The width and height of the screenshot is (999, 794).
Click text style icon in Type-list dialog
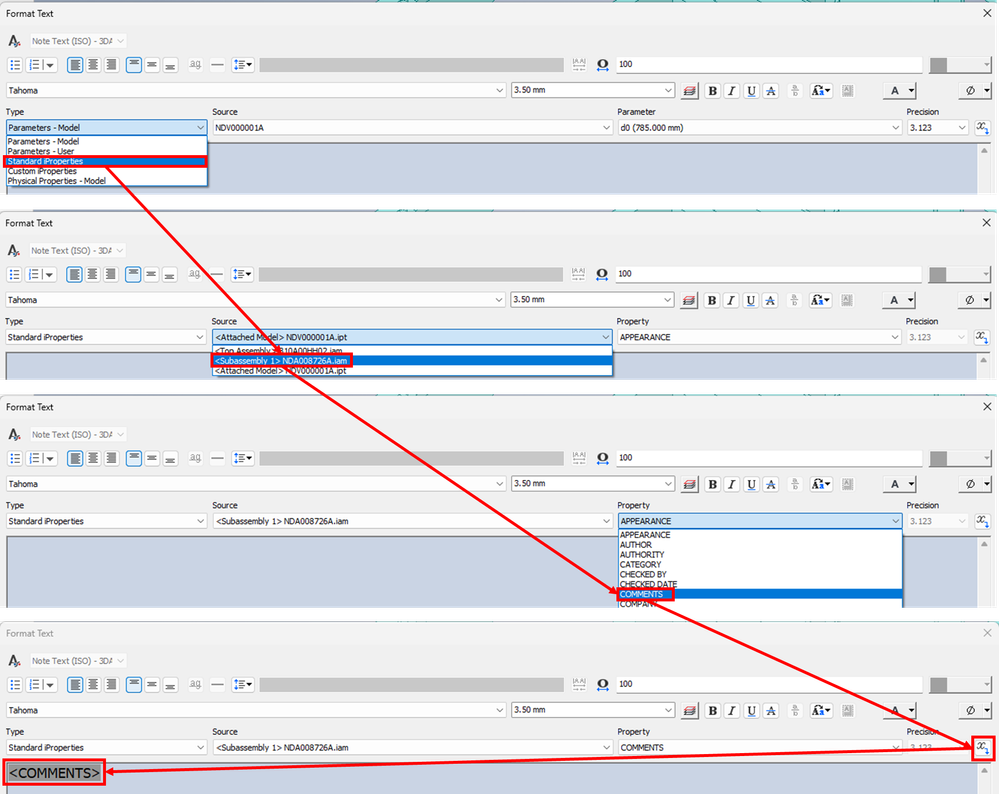pyautogui.click(x=14, y=41)
